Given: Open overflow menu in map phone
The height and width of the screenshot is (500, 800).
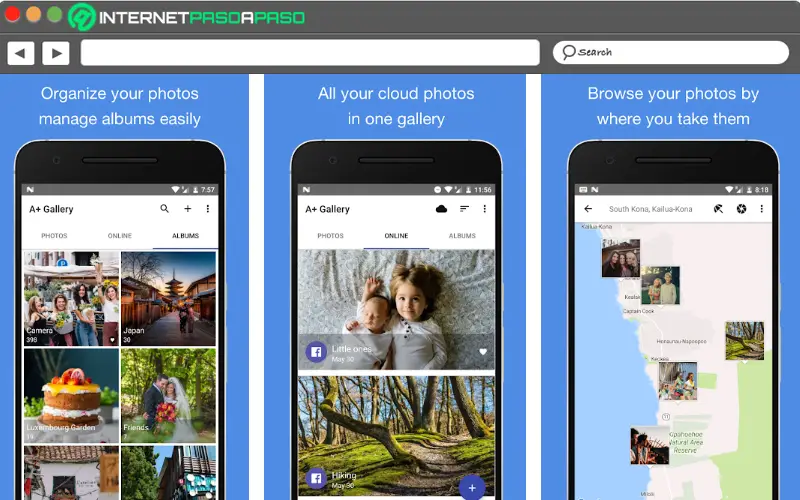Looking at the screenshot, I should coord(762,209).
